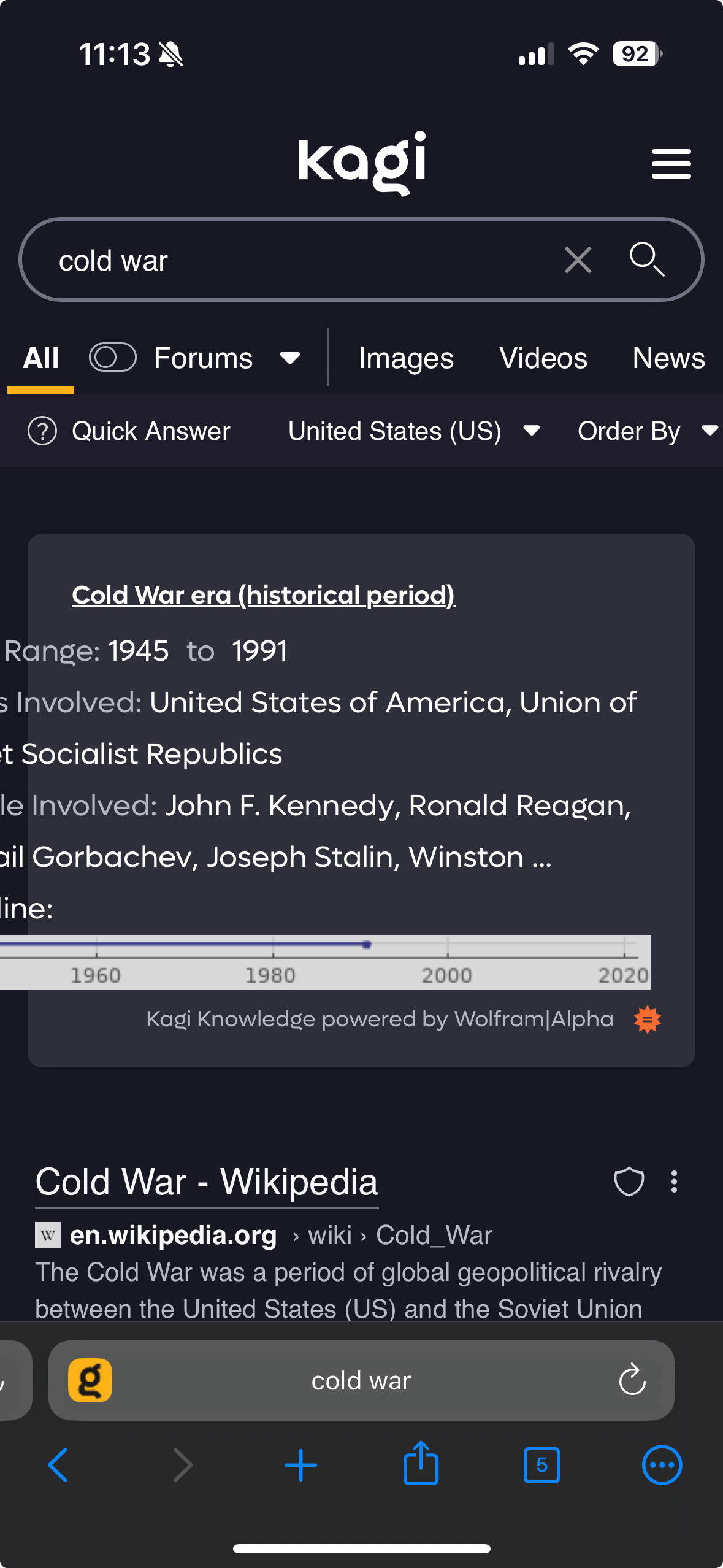
Task: Open Cold War era (historical period) link
Action: 263,595
